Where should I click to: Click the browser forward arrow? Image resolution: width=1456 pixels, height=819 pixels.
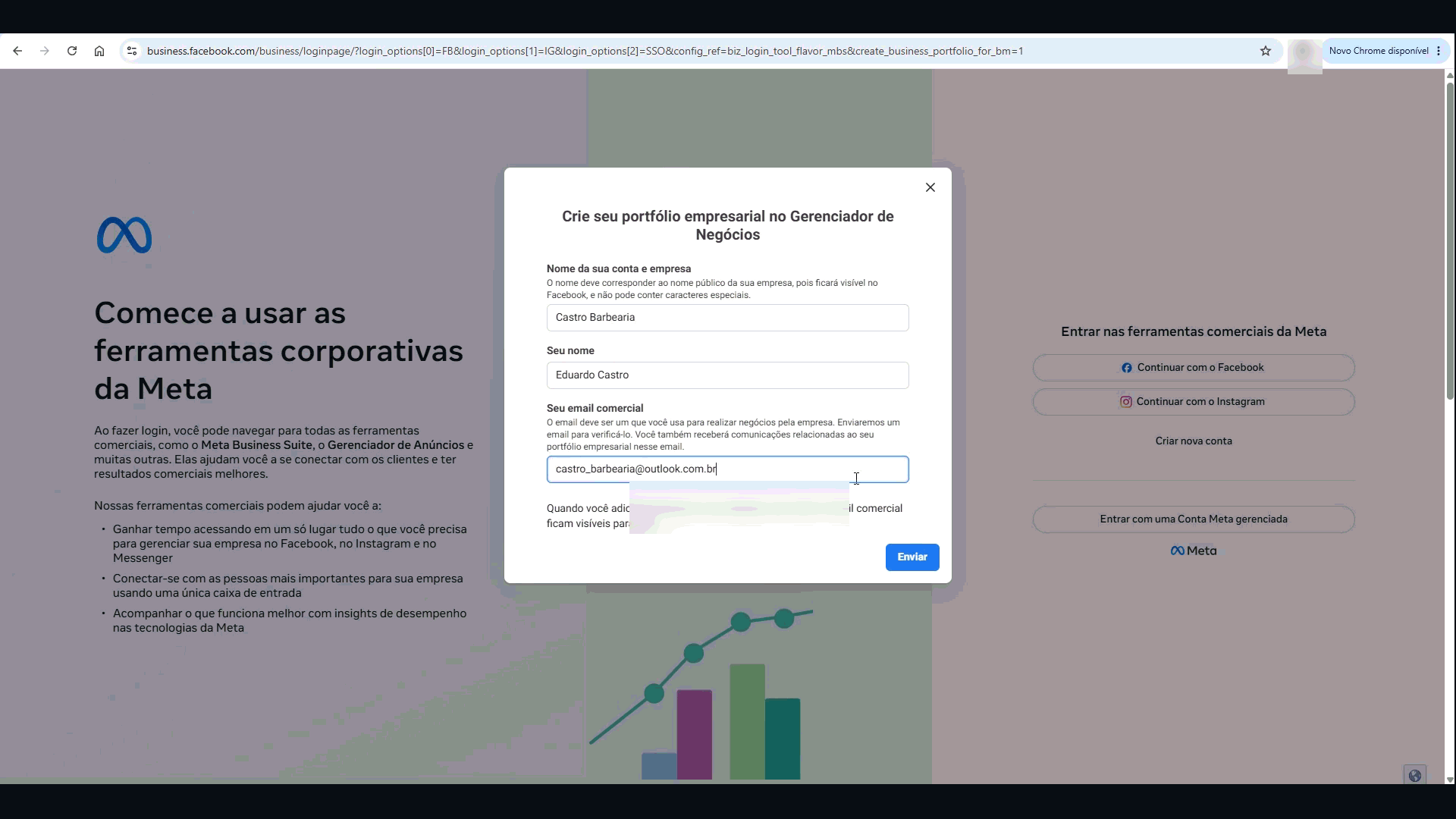pyautogui.click(x=45, y=51)
